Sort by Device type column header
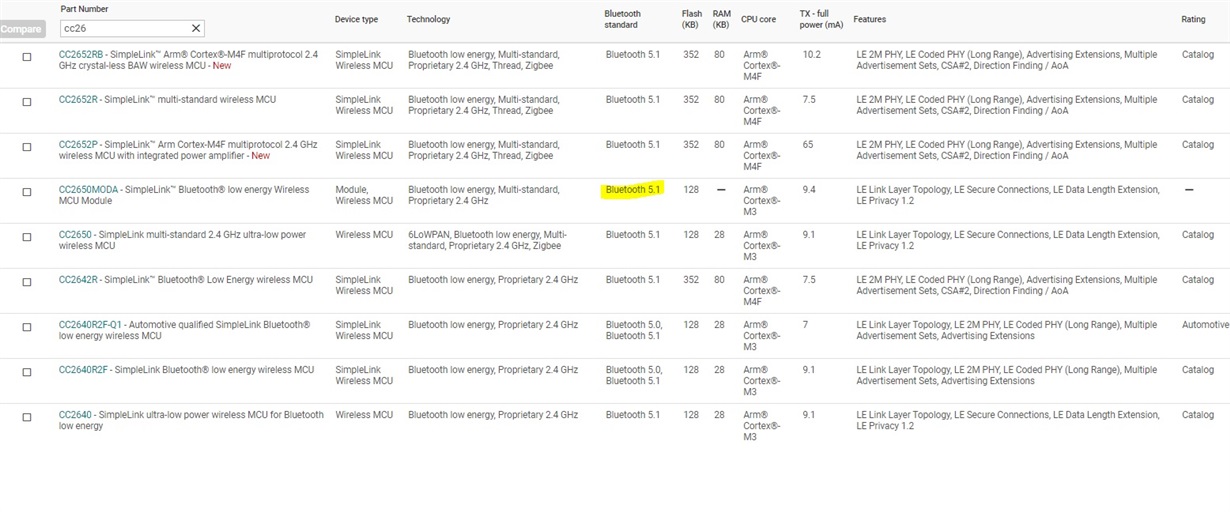Screen dimensions: 1230x512 pos(356,19)
